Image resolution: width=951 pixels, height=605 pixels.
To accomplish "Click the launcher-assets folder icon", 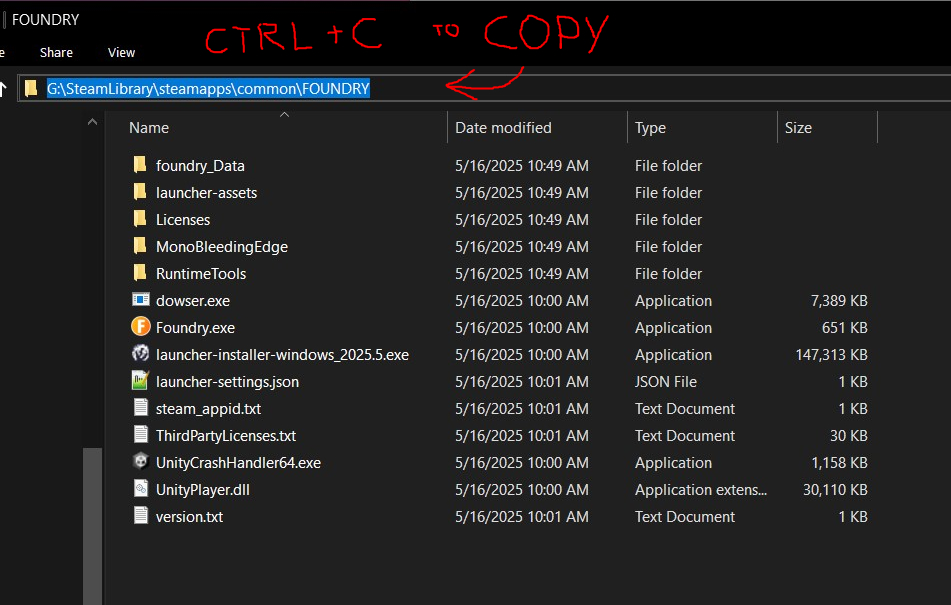I will [140, 192].
